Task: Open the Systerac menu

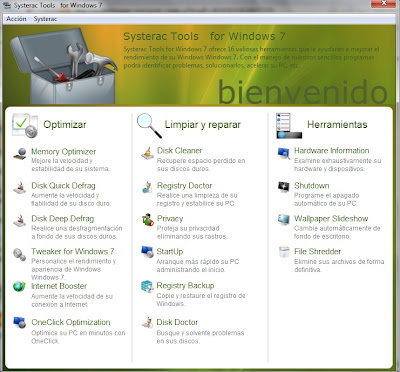Action: [x=45, y=19]
